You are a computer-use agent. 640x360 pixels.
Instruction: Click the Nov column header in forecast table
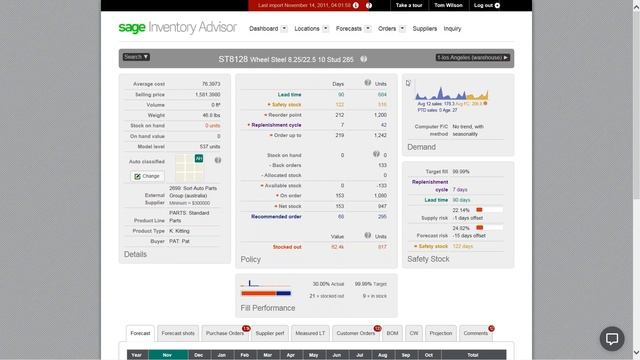tap(168, 355)
